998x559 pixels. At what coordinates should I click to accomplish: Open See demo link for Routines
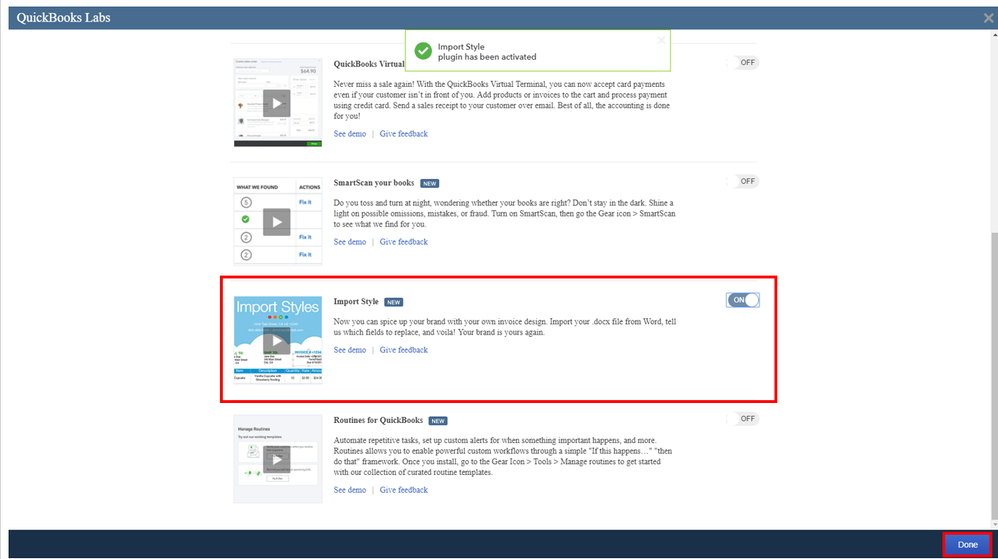click(349, 490)
